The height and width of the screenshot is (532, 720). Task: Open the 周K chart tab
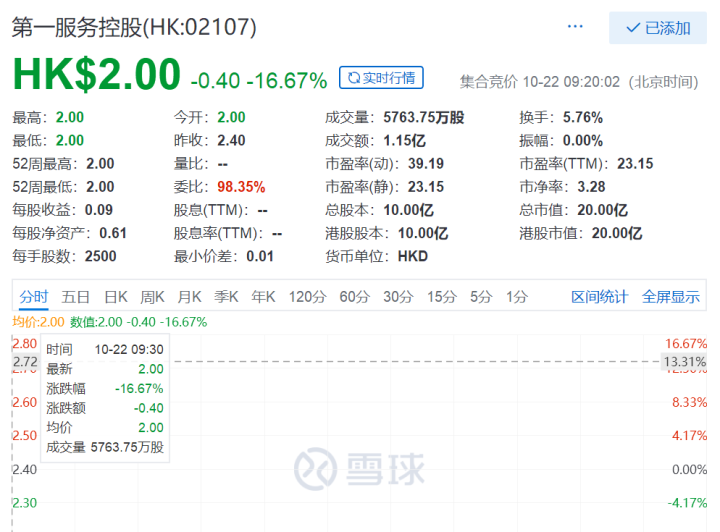click(x=152, y=297)
